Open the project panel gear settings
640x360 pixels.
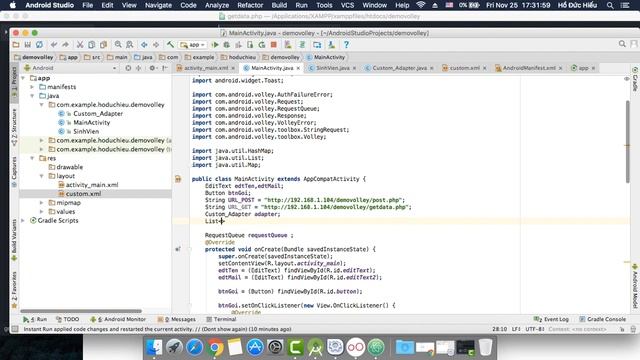tap(153, 68)
